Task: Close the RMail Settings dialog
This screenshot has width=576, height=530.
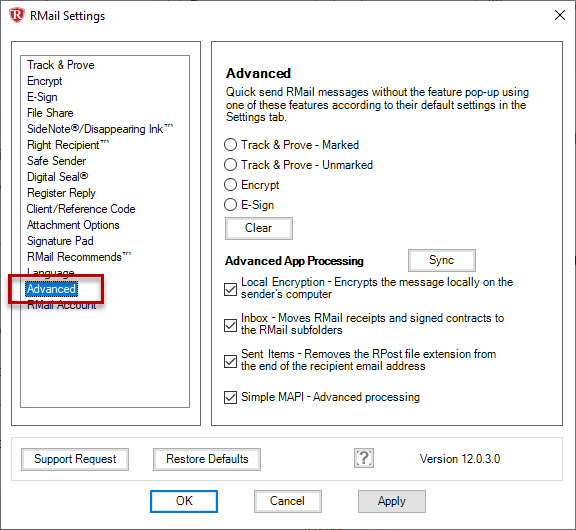Action: [559, 15]
